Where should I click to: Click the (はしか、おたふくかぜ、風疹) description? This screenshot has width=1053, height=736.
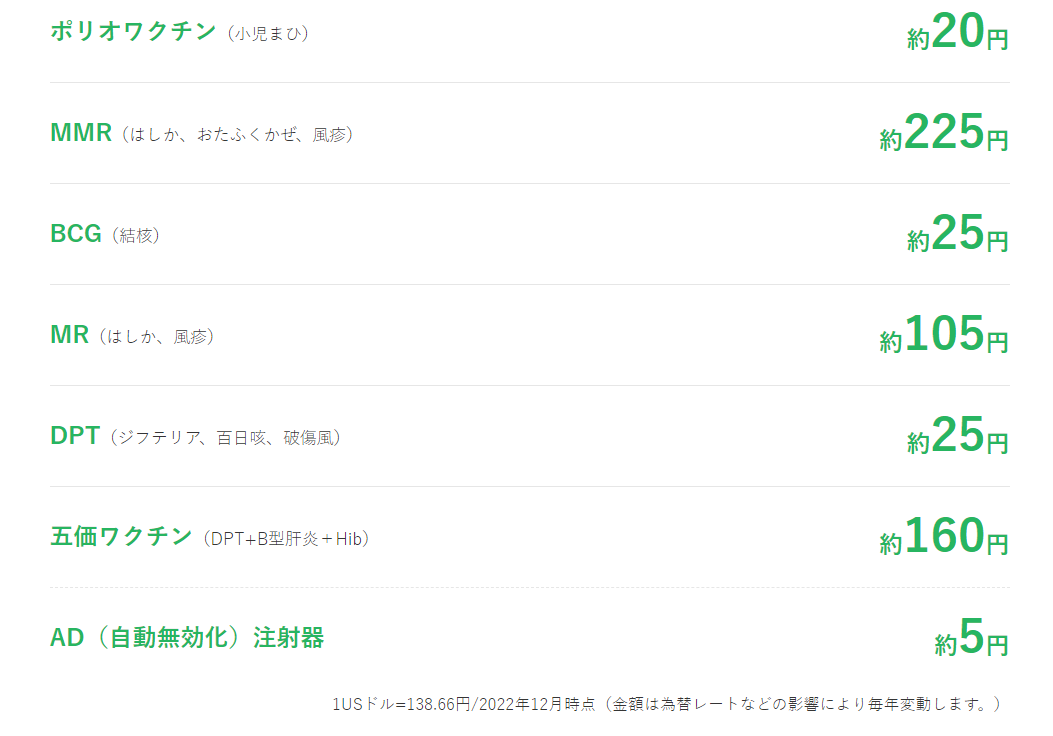pyautogui.click(x=238, y=135)
